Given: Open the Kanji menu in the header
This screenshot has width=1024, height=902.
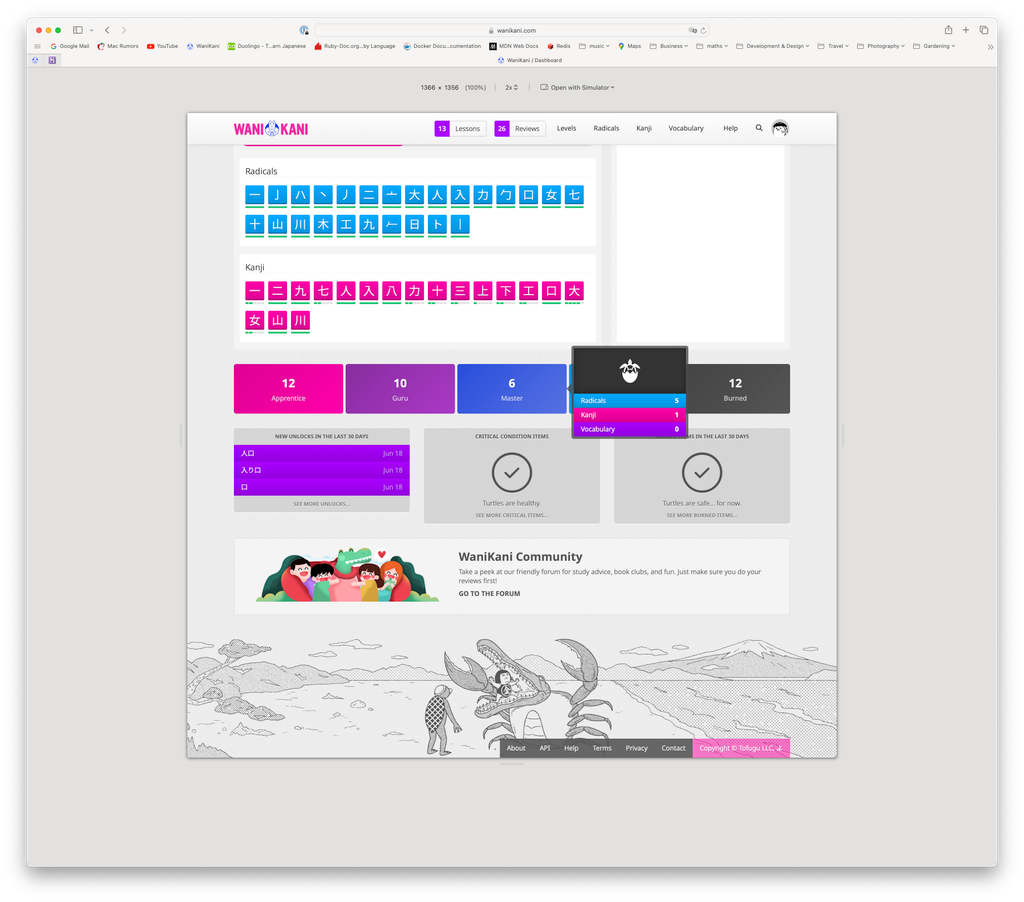Looking at the screenshot, I should 644,128.
